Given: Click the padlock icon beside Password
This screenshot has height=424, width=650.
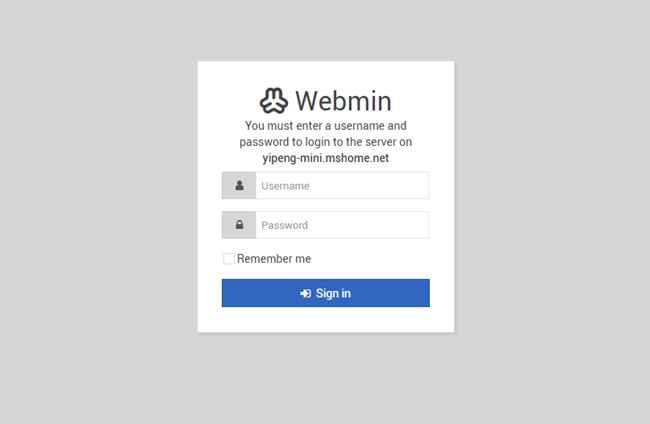Looking at the screenshot, I should (239, 225).
